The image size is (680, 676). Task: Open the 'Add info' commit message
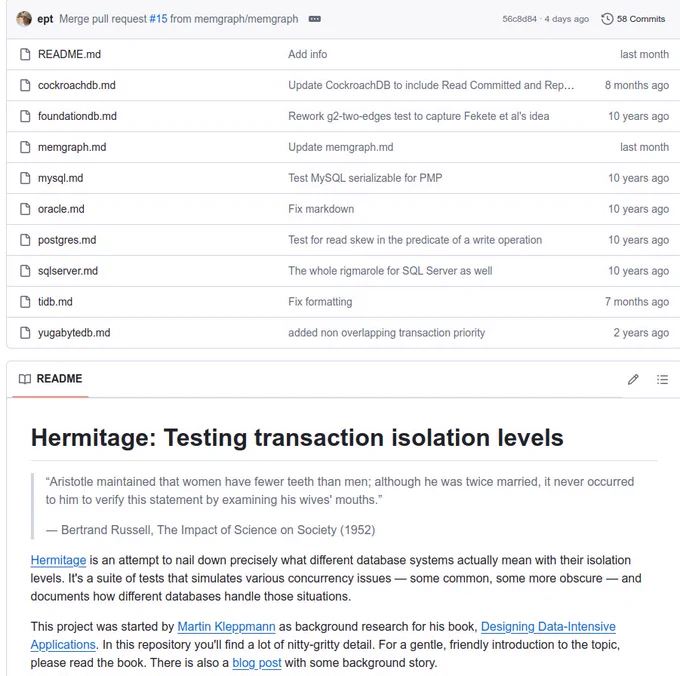(307, 54)
